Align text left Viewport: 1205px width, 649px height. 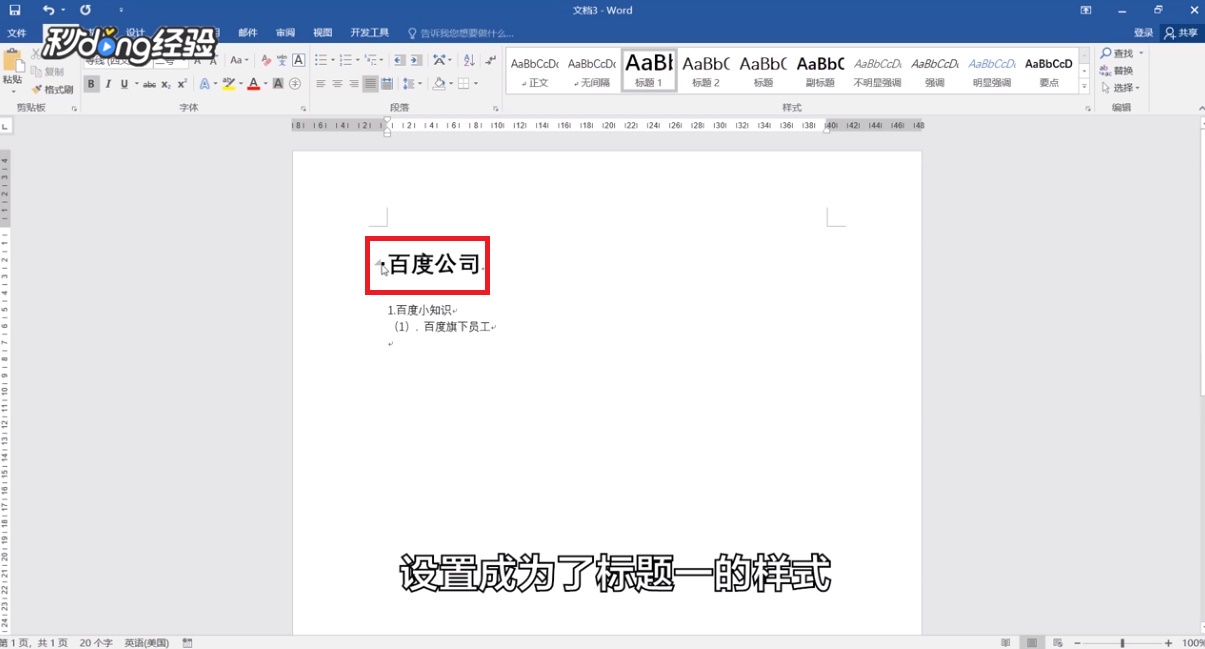[x=321, y=84]
